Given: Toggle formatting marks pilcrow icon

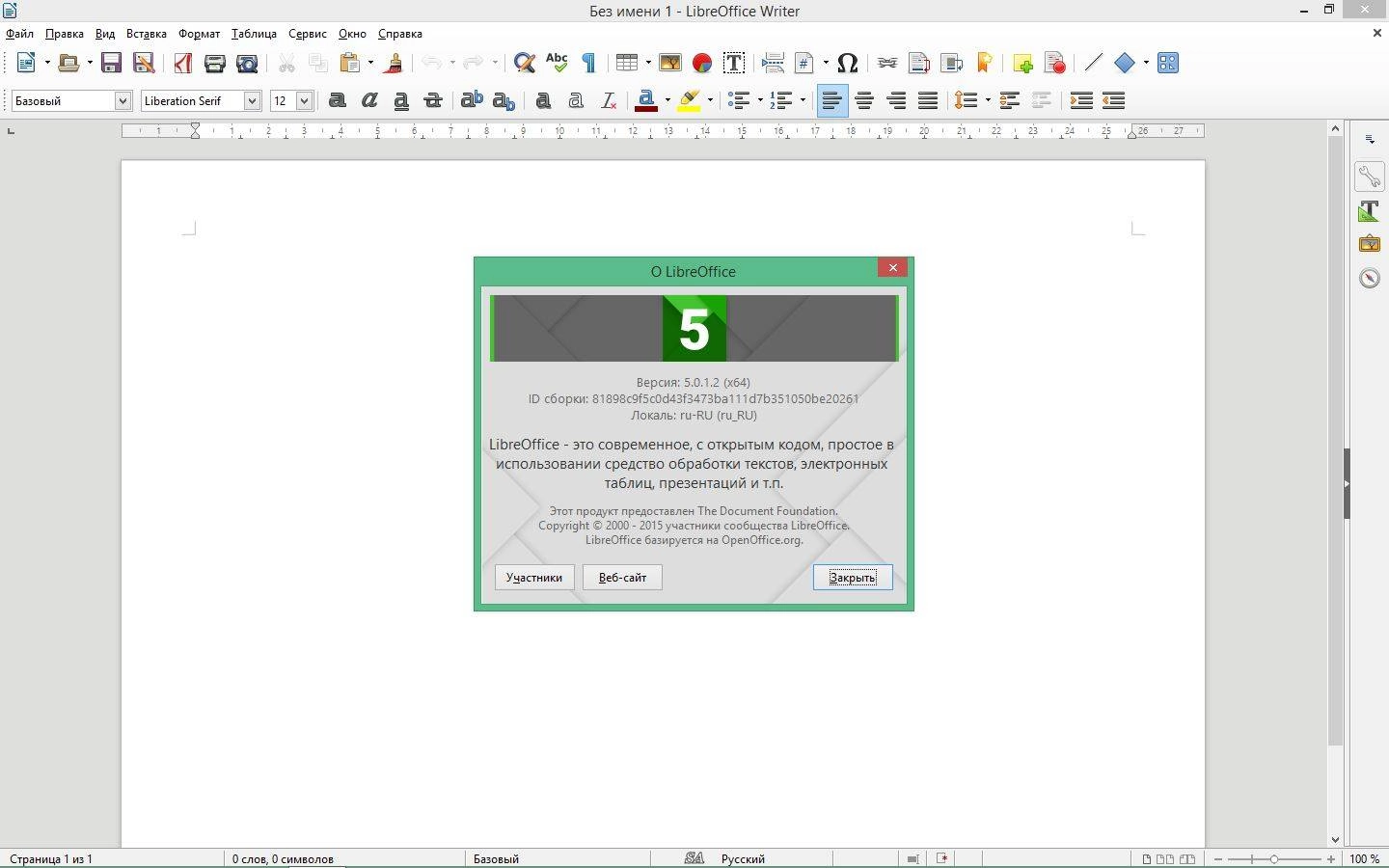Looking at the screenshot, I should click(588, 64).
